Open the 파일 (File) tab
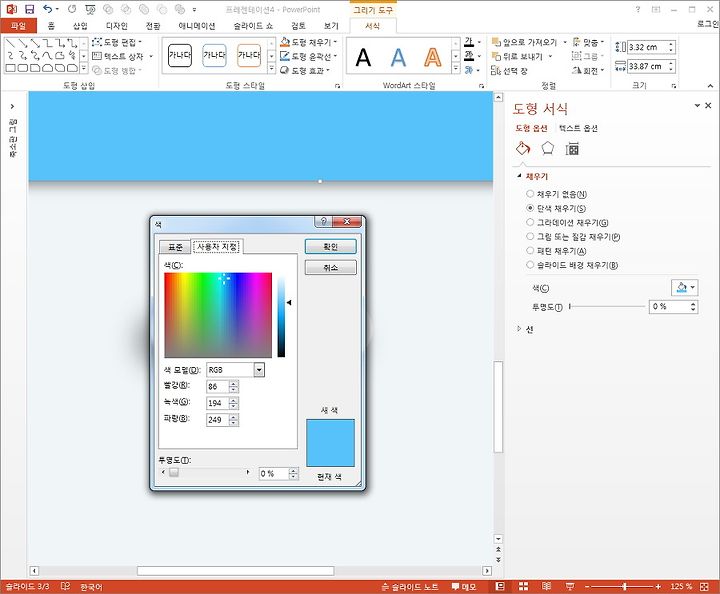720x594 pixels. pos(18,26)
